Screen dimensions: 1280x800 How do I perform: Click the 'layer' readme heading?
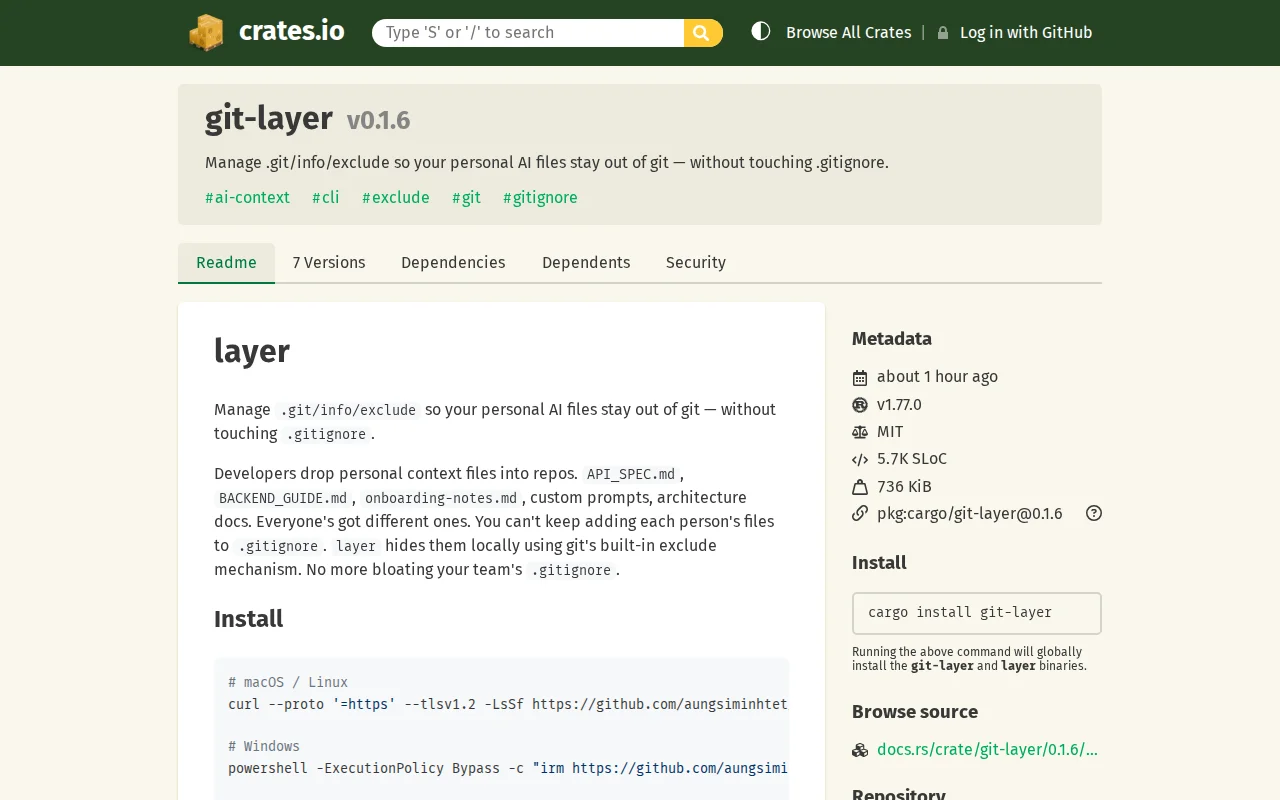252,351
